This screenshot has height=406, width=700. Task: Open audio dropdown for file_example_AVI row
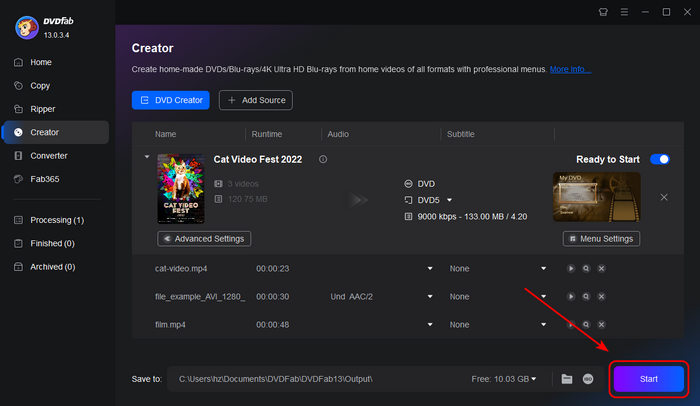[430, 297]
